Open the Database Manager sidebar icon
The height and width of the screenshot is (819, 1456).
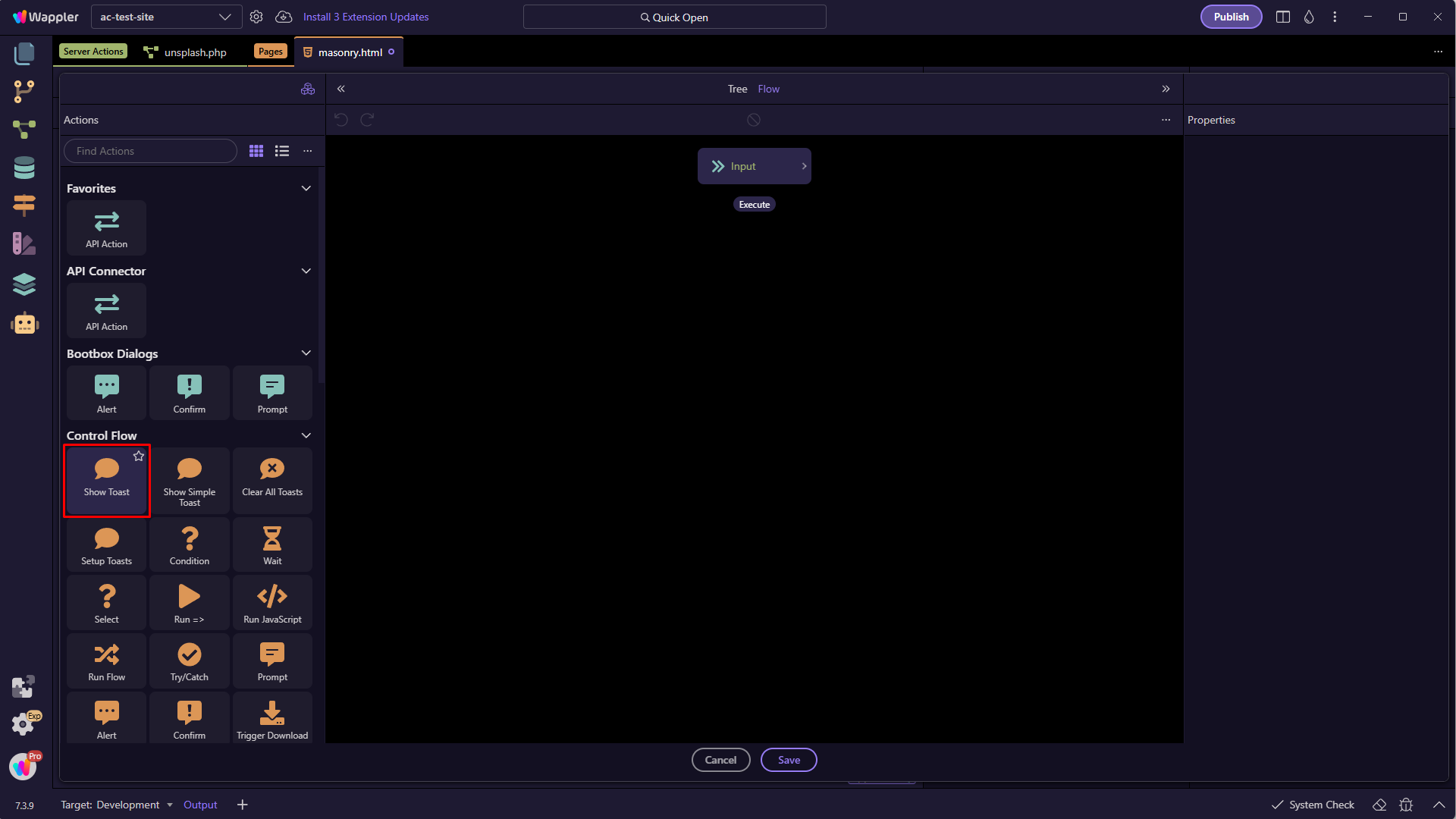[x=24, y=168]
